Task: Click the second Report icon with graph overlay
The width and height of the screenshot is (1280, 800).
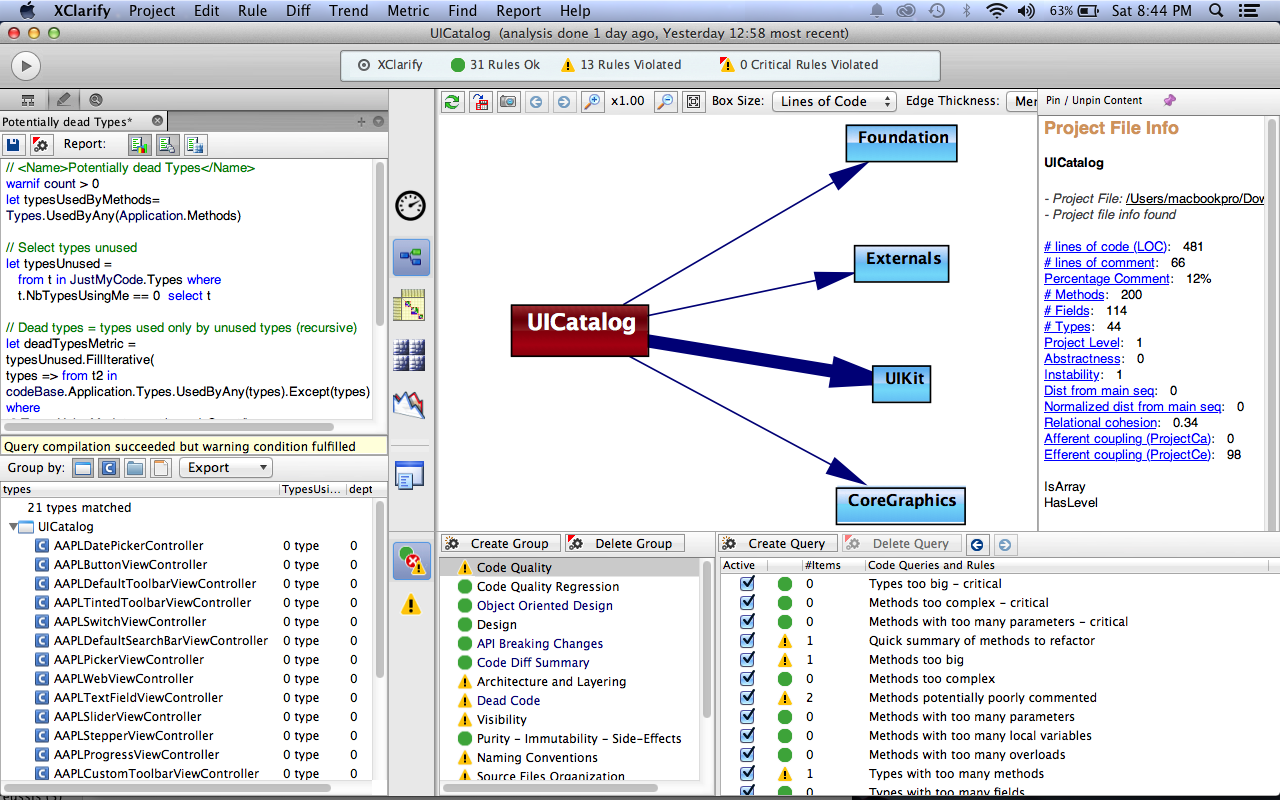Action: click(x=167, y=144)
